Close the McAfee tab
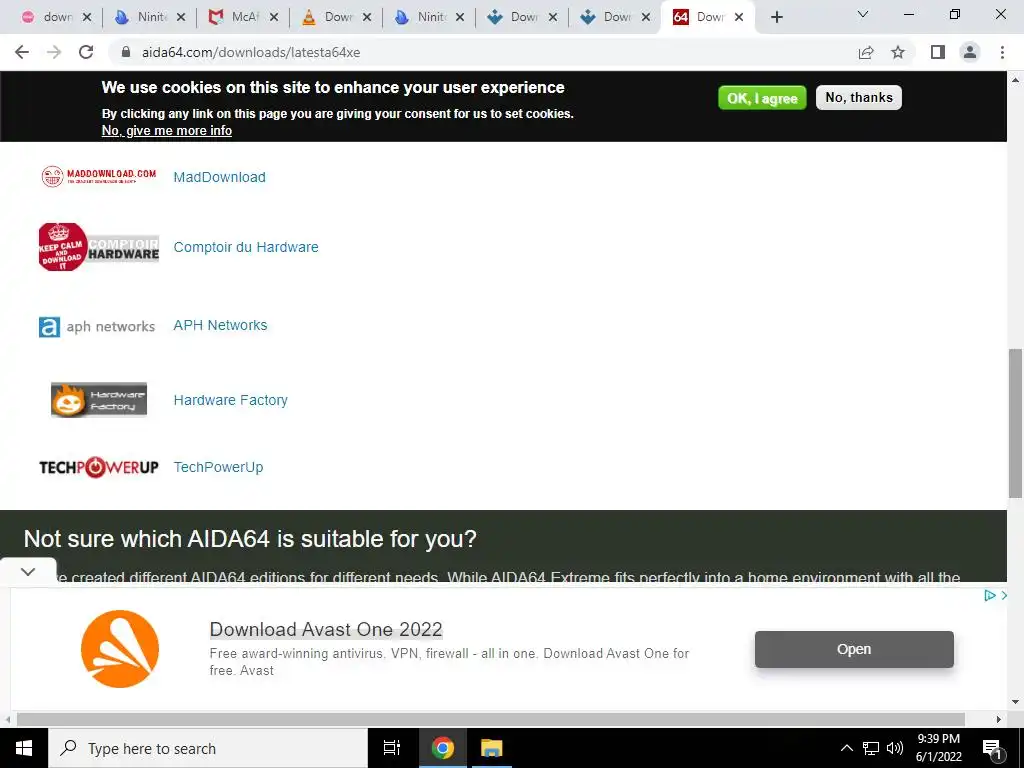 274,18
